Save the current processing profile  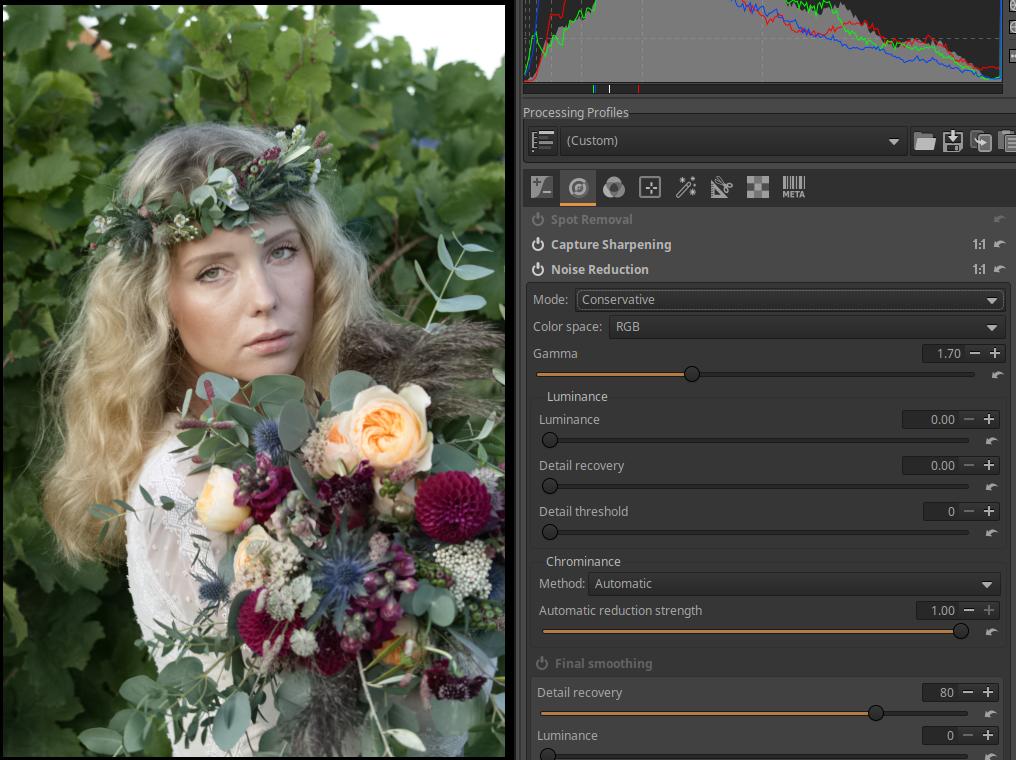coord(953,142)
